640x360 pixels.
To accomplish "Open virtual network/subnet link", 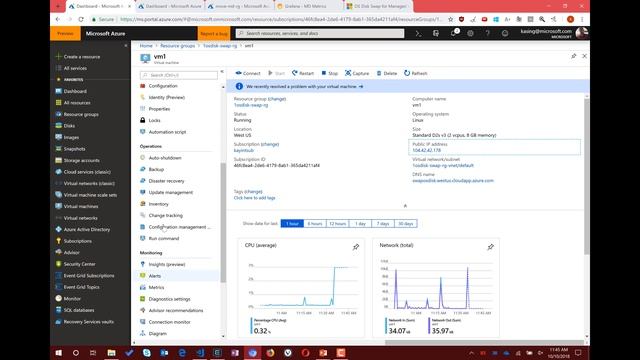I will coord(443,165).
